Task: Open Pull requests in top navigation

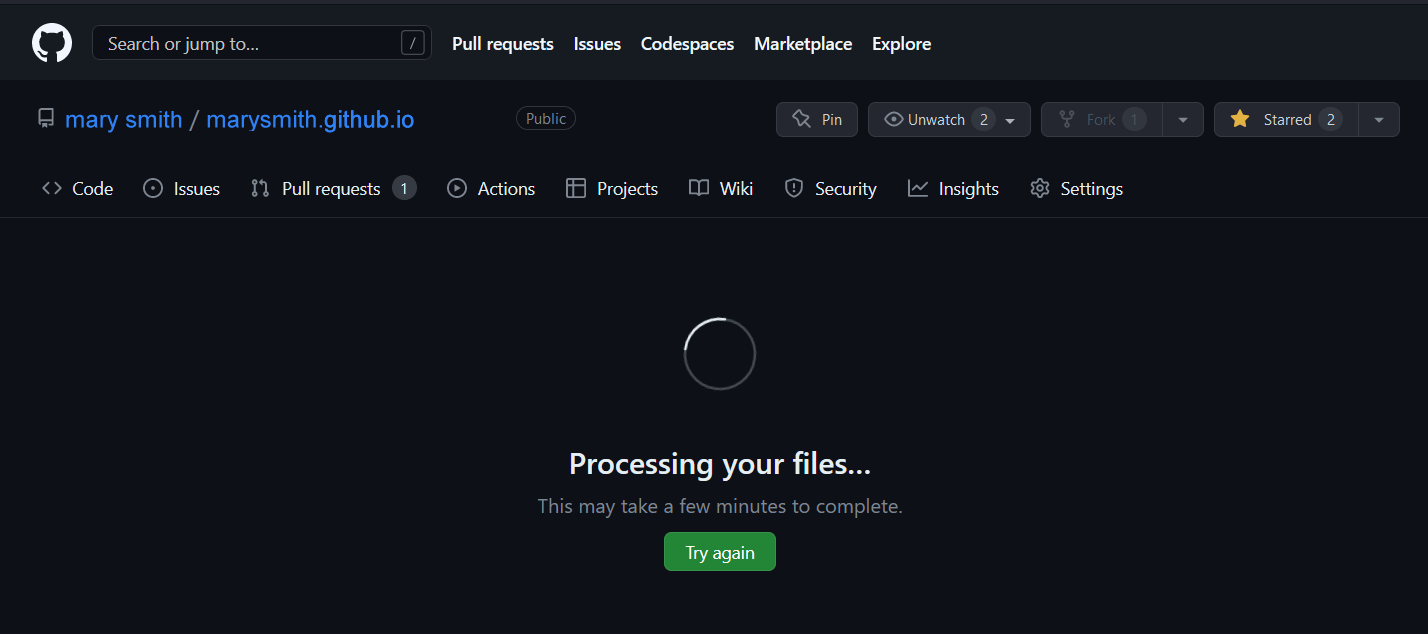Action: point(502,44)
